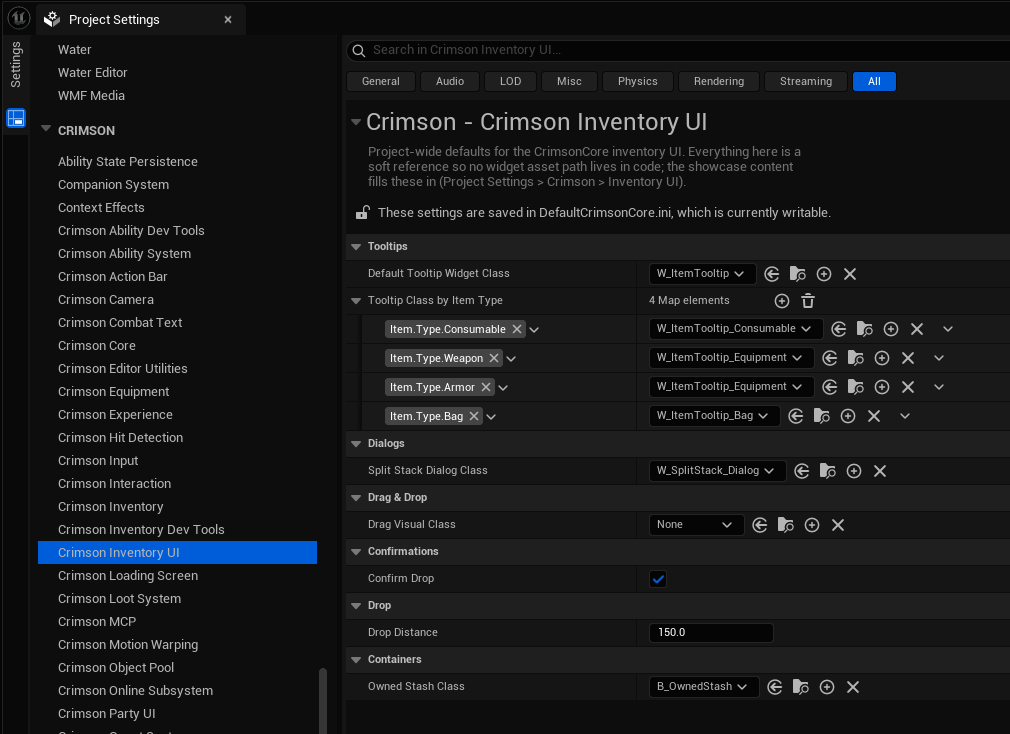The width and height of the screenshot is (1010, 734).
Task: Use selected asset for Default Tooltip Widget Class
Action: (x=771, y=274)
